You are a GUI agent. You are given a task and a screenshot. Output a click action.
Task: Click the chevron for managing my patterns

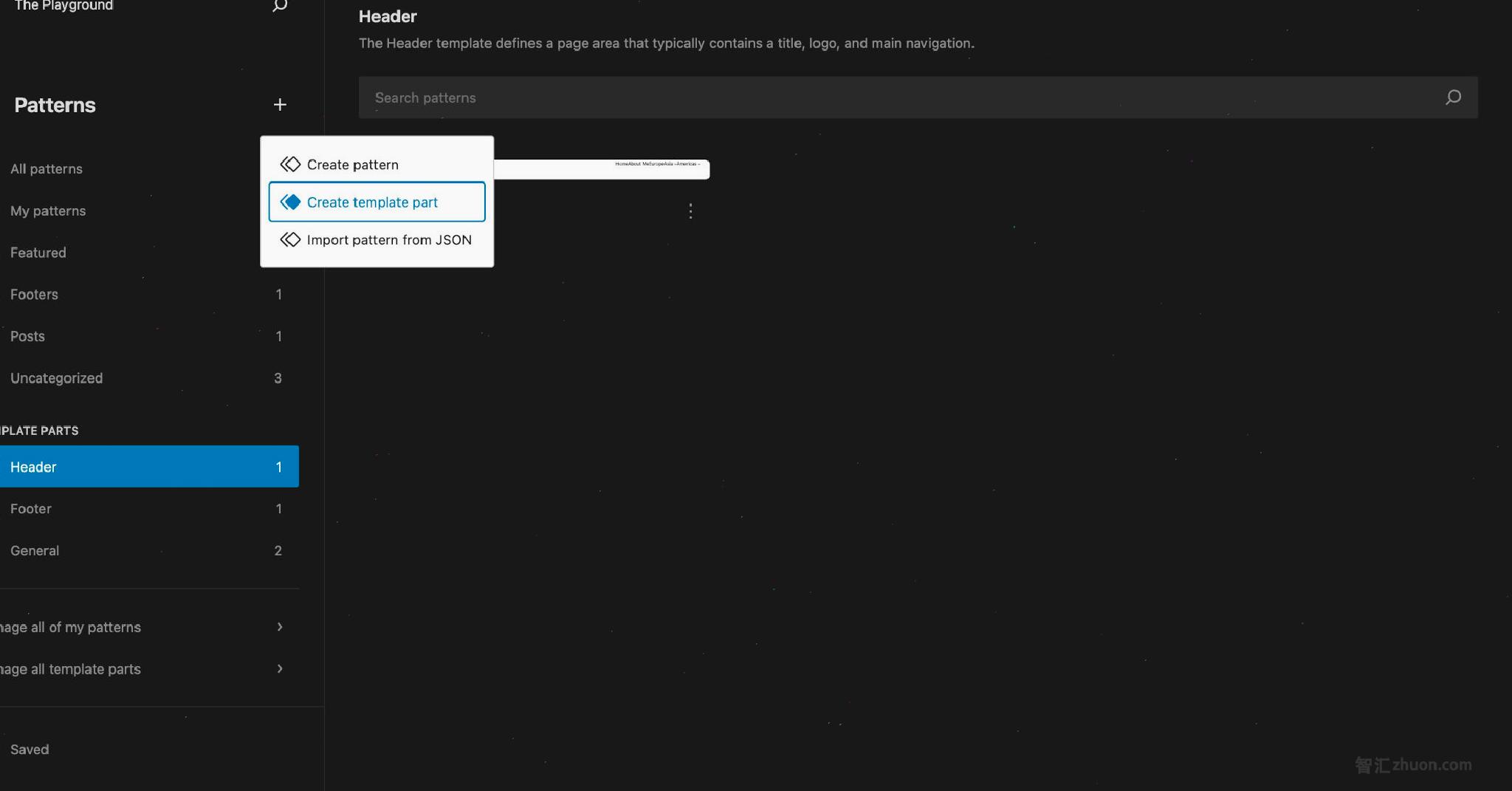[280, 627]
